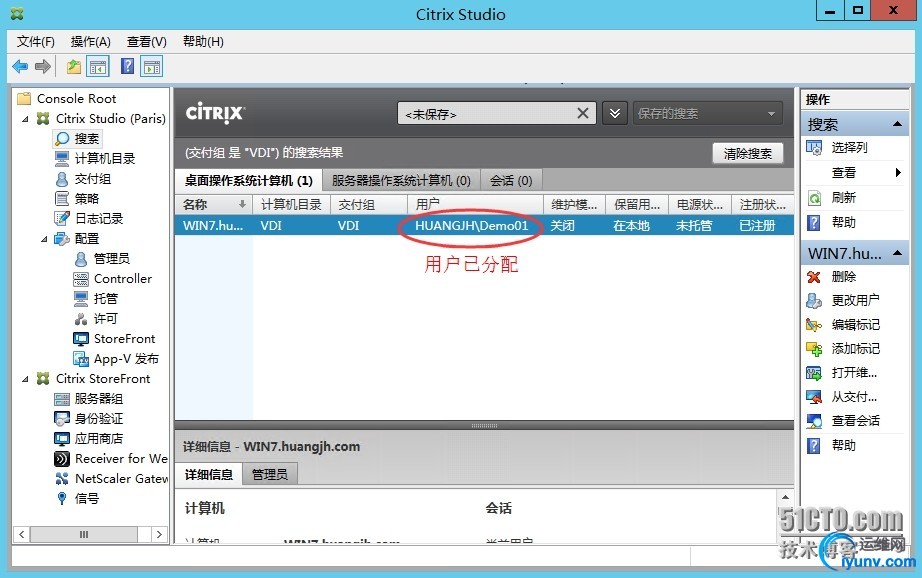Select NetScaler Gateway tree node
Image resolution: width=922 pixels, height=578 pixels.
point(121,479)
